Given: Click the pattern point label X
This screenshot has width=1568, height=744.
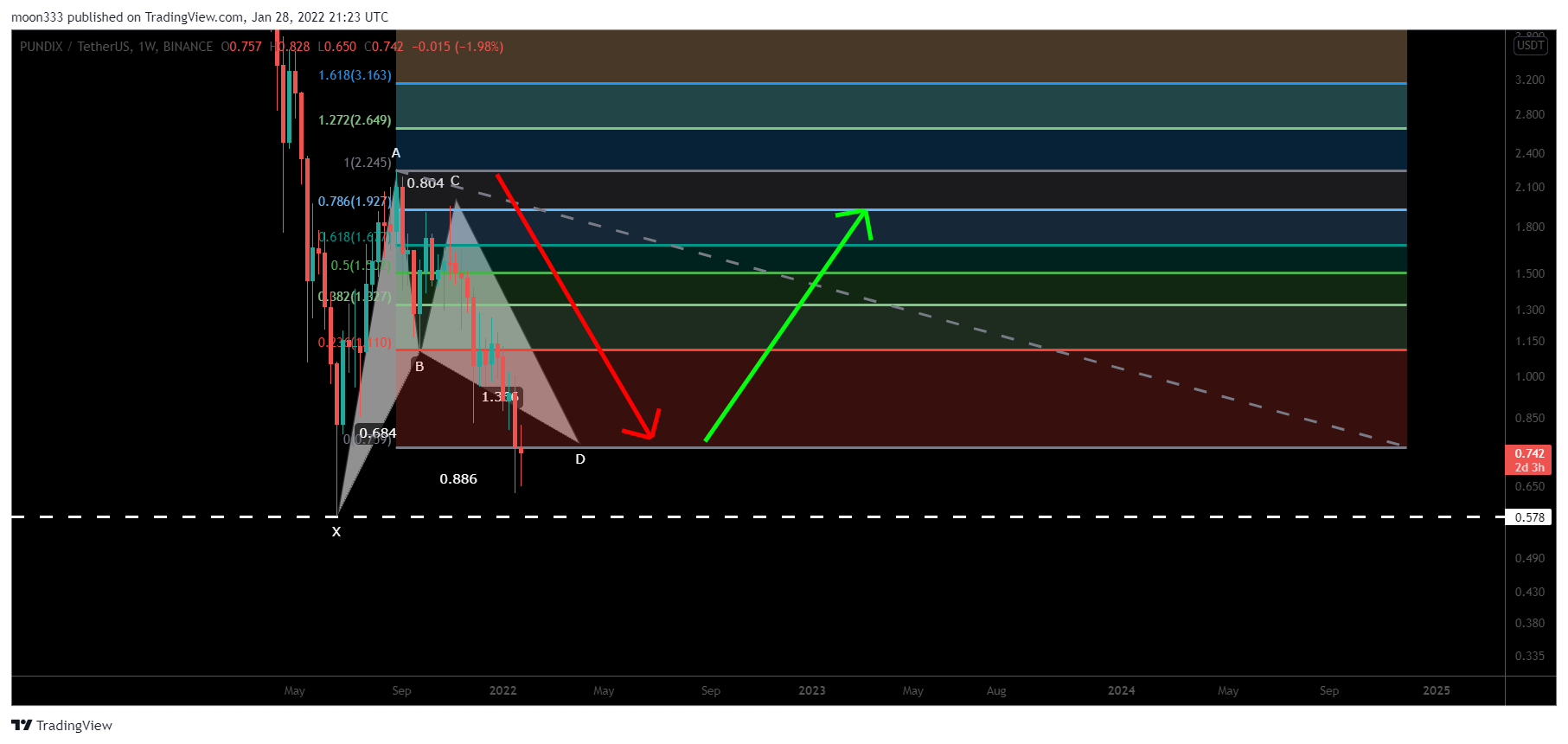Looking at the screenshot, I should click(x=336, y=532).
